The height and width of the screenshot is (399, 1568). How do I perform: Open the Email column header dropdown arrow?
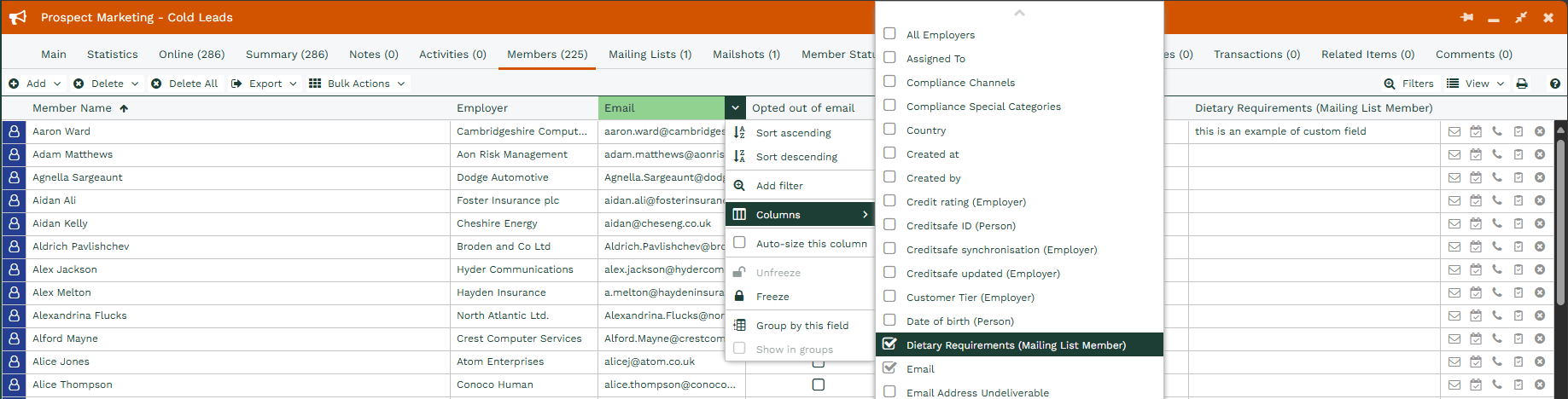point(735,108)
